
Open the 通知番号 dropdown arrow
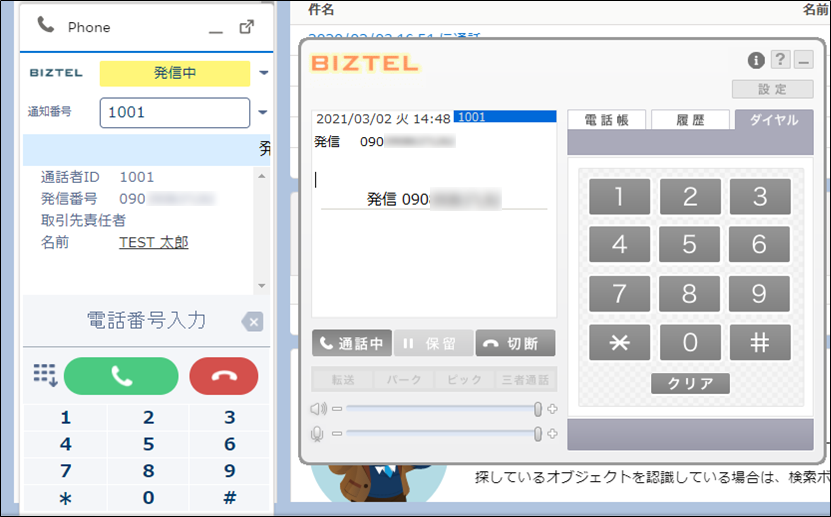262,112
